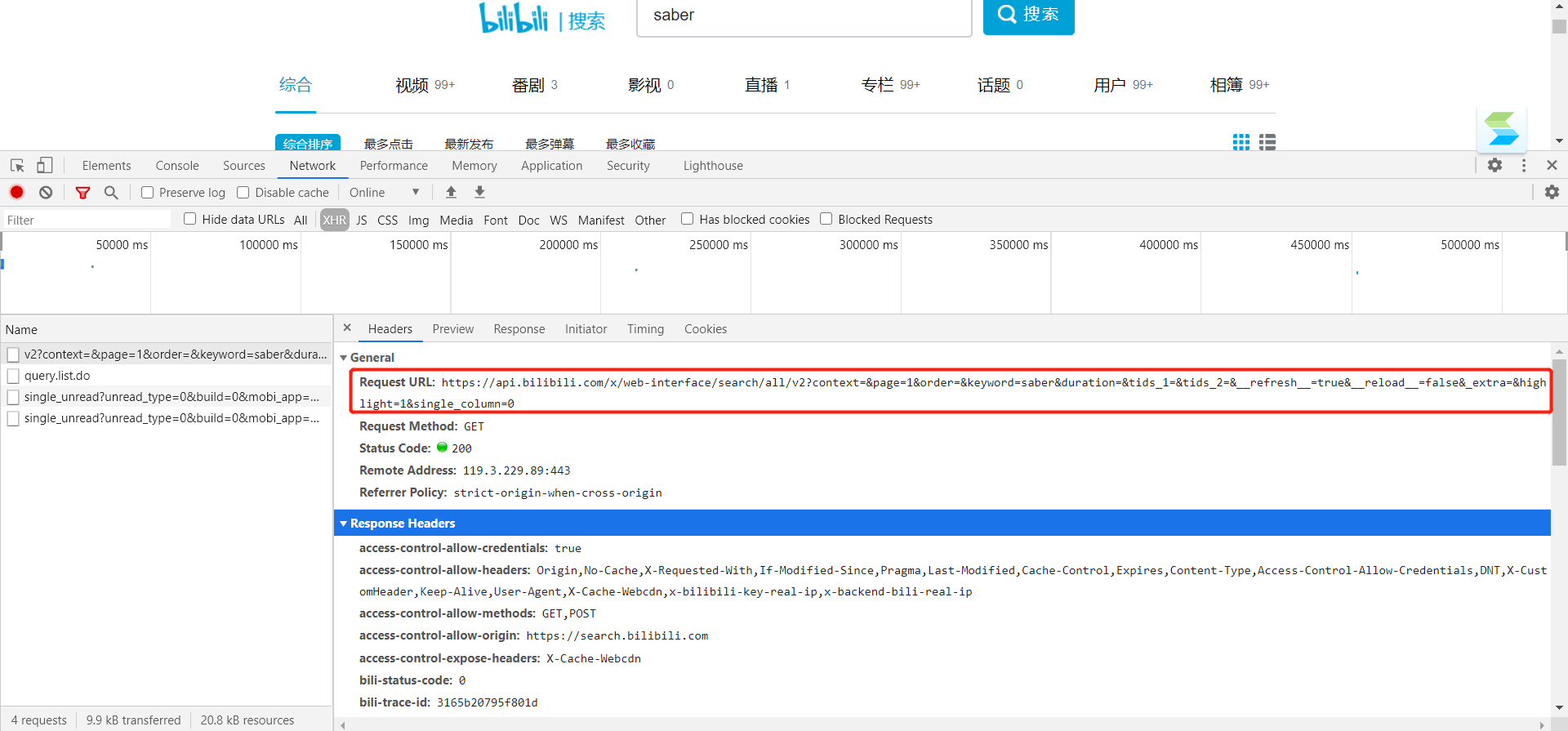Export HAR file with download arrow icon
This screenshot has height=731, width=1568.
pyautogui.click(x=480, y=192)
